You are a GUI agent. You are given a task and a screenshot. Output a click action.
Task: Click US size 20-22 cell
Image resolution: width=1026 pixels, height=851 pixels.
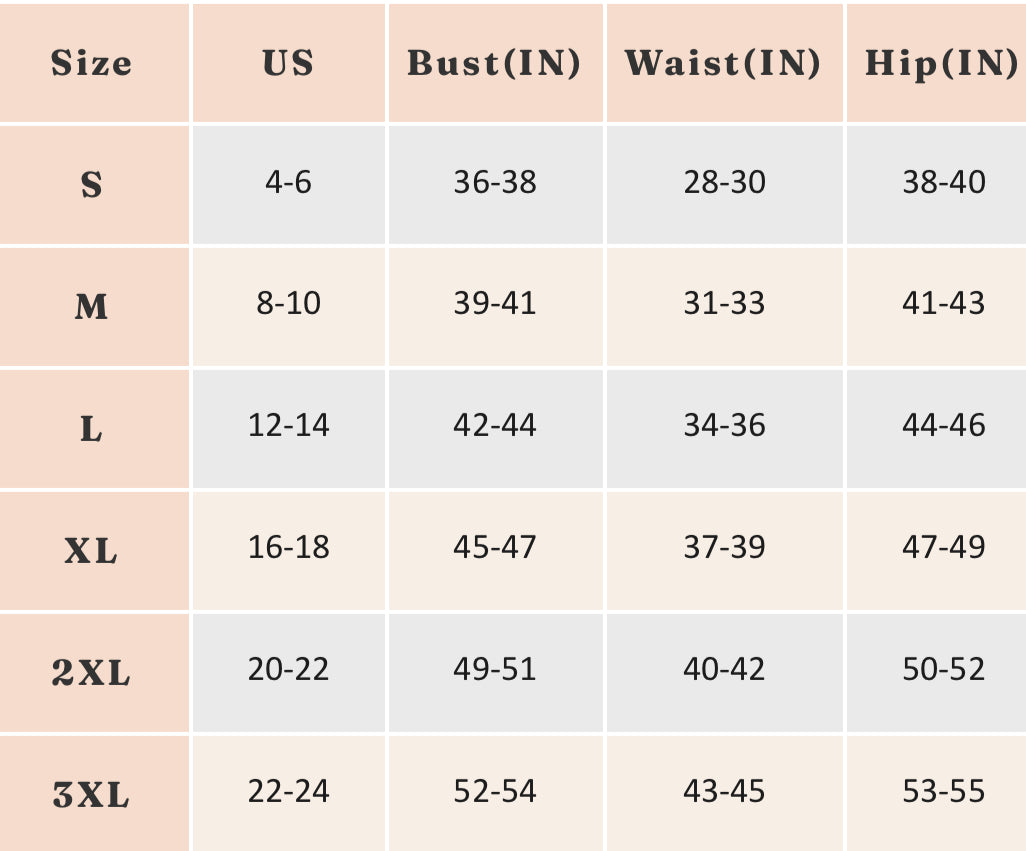288,669
